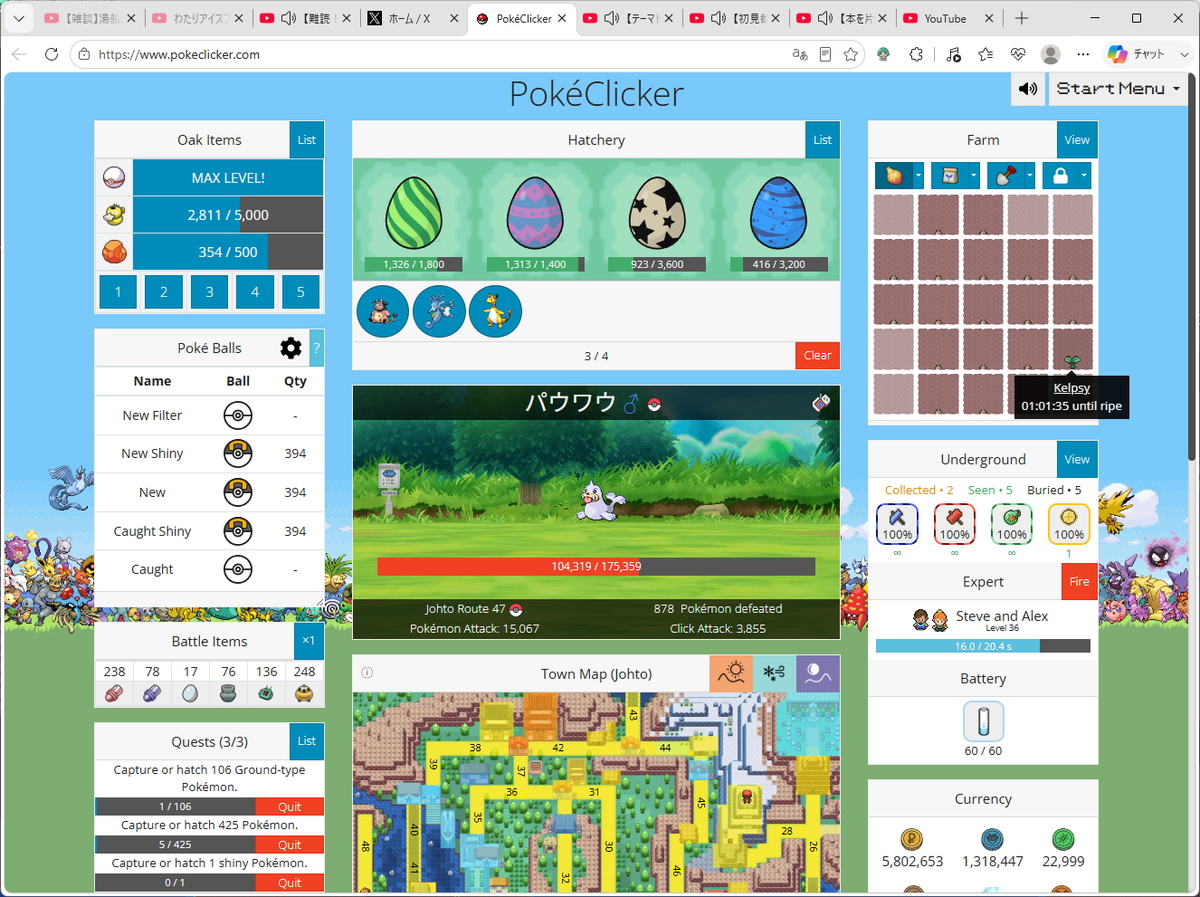Open the Oak Items List

tap(306, 140)
